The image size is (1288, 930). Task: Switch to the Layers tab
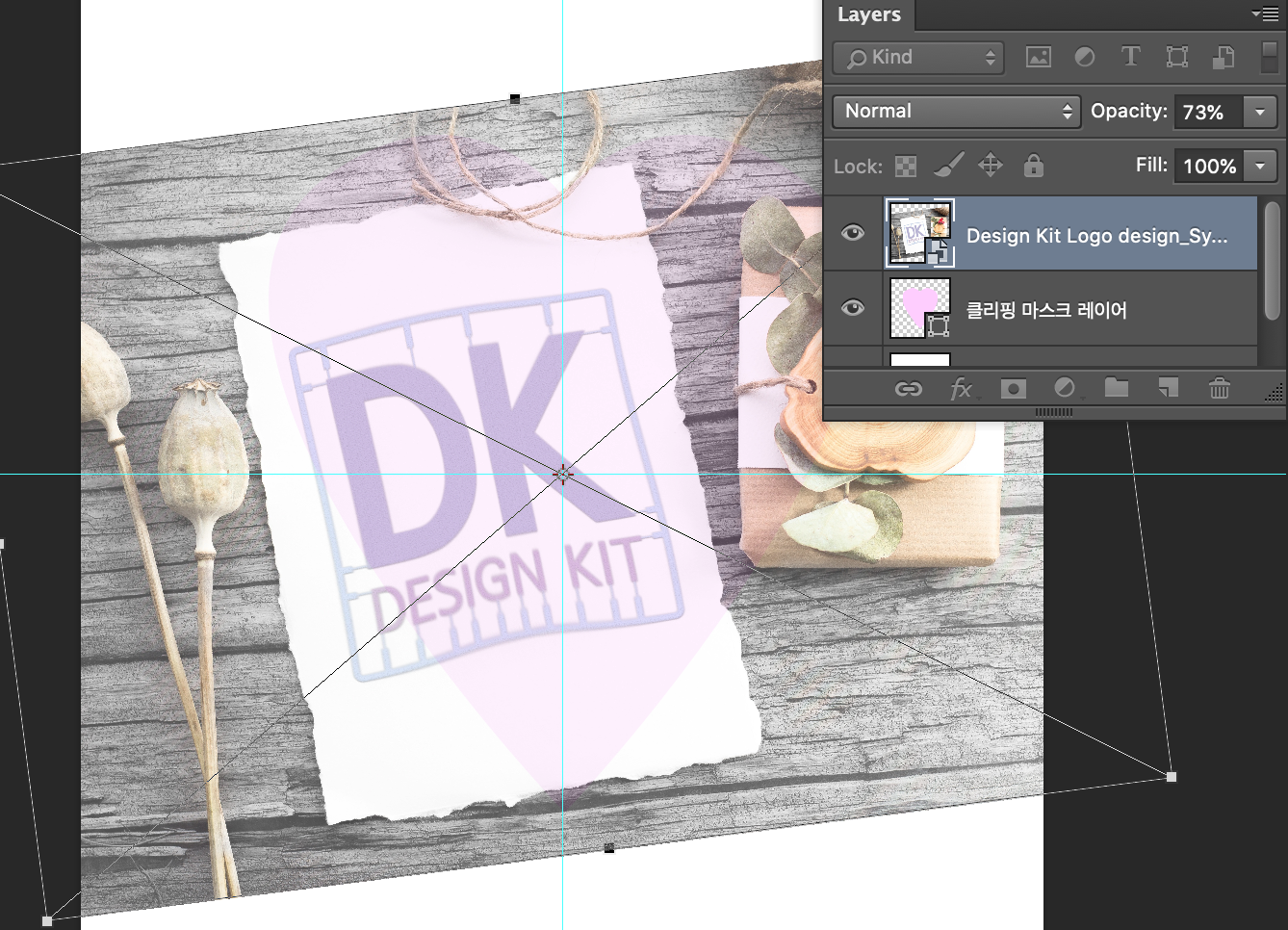coord(868,14)
